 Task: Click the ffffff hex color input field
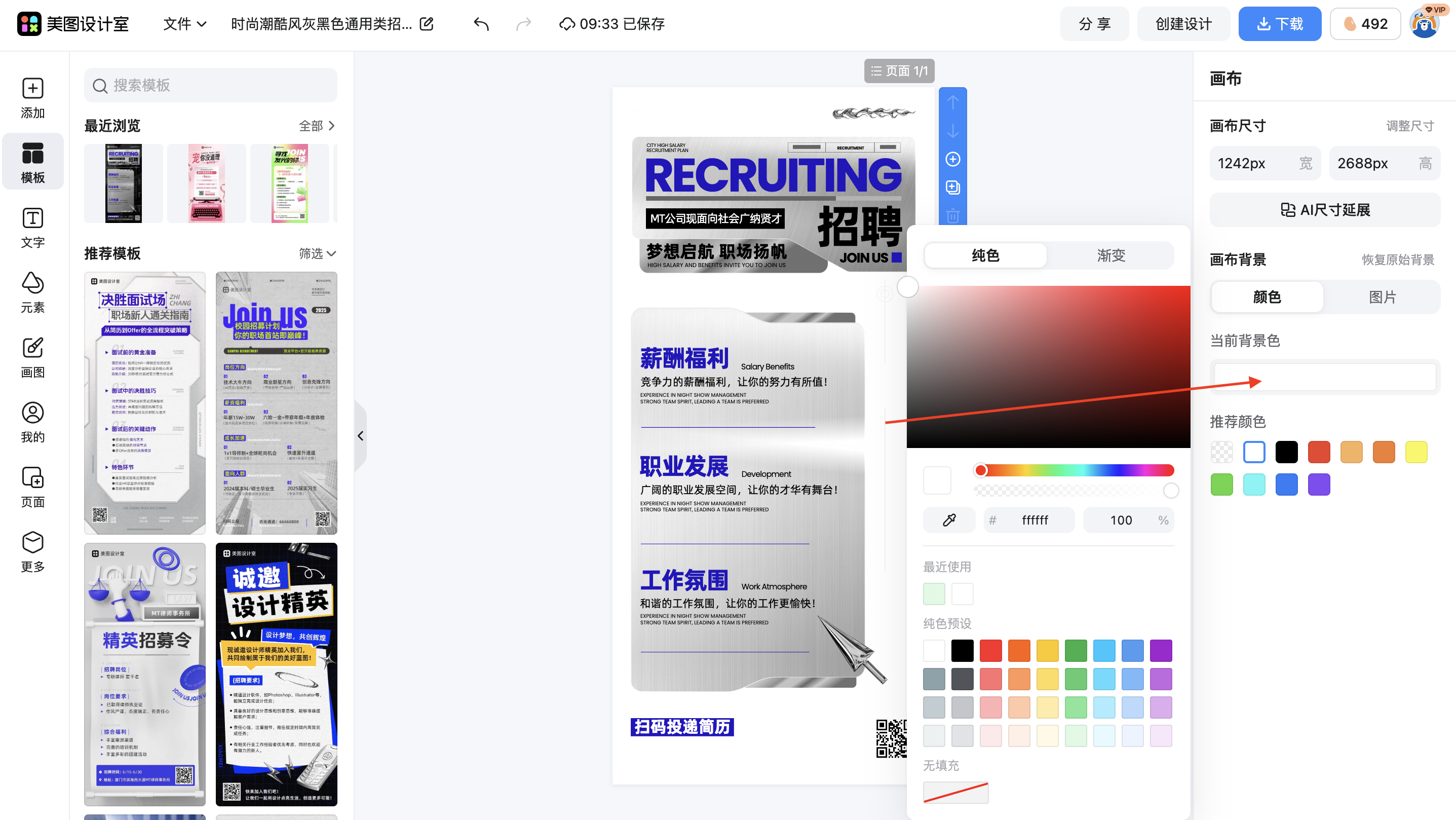1037,519
